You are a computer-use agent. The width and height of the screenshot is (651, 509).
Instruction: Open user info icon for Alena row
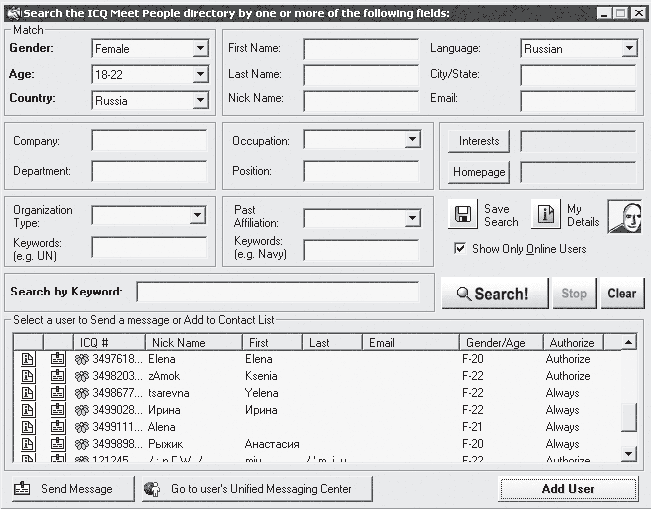coord(28,427)
